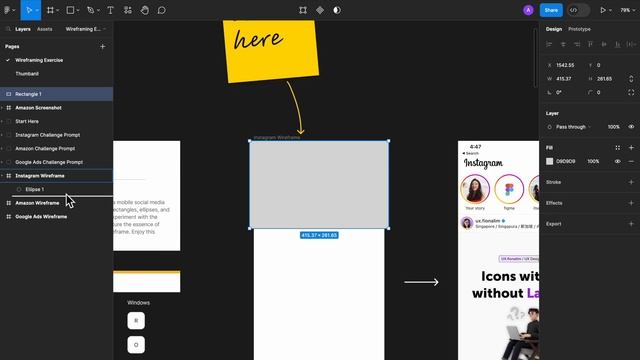Screen dimensions: 640x360
Task: Toggle visibility of the D9D9D9 fill
Action: (x=618, y=161)
